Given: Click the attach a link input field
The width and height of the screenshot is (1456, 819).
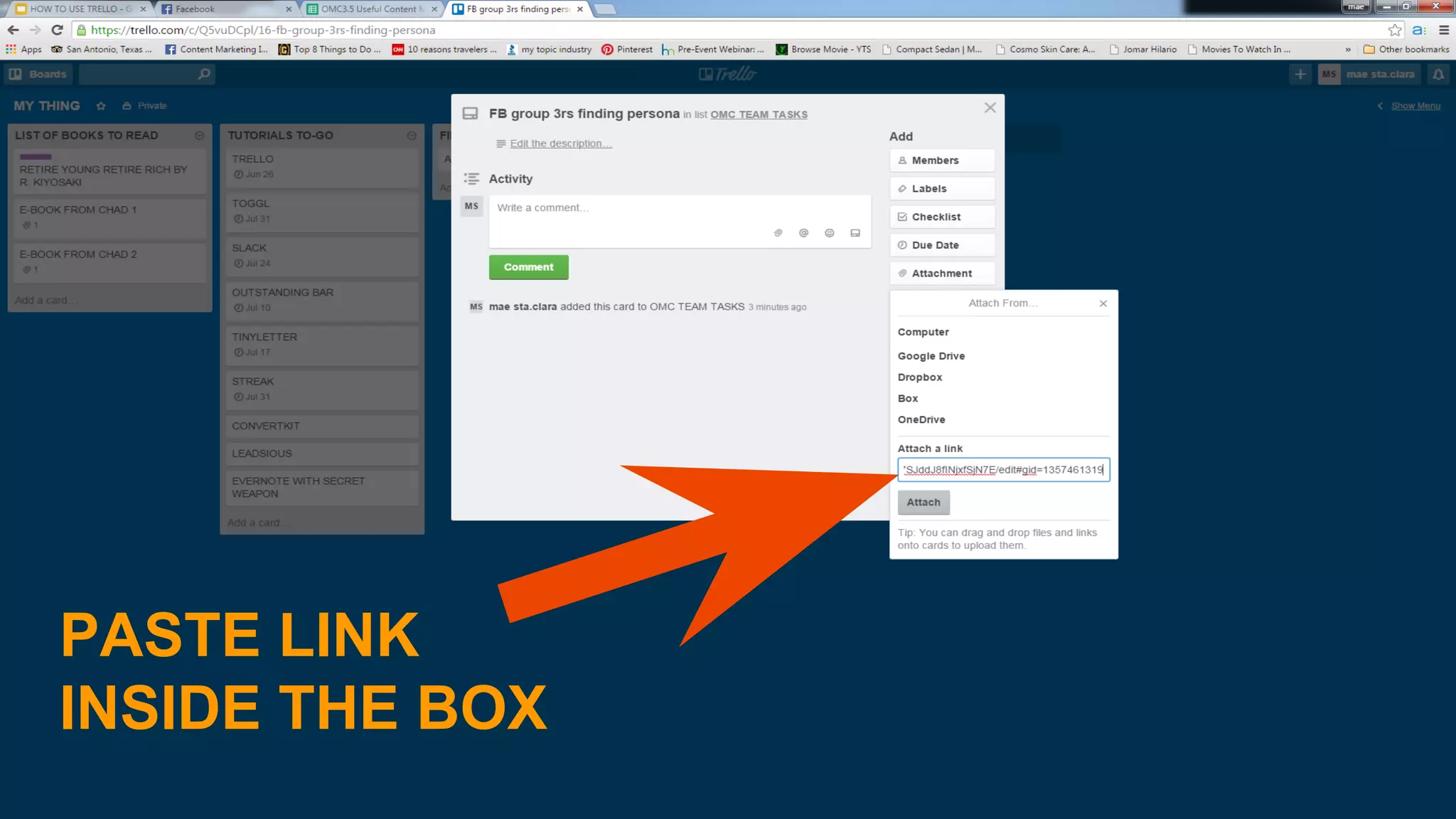Looking at the screenshot, I should tap(1003, 470).
